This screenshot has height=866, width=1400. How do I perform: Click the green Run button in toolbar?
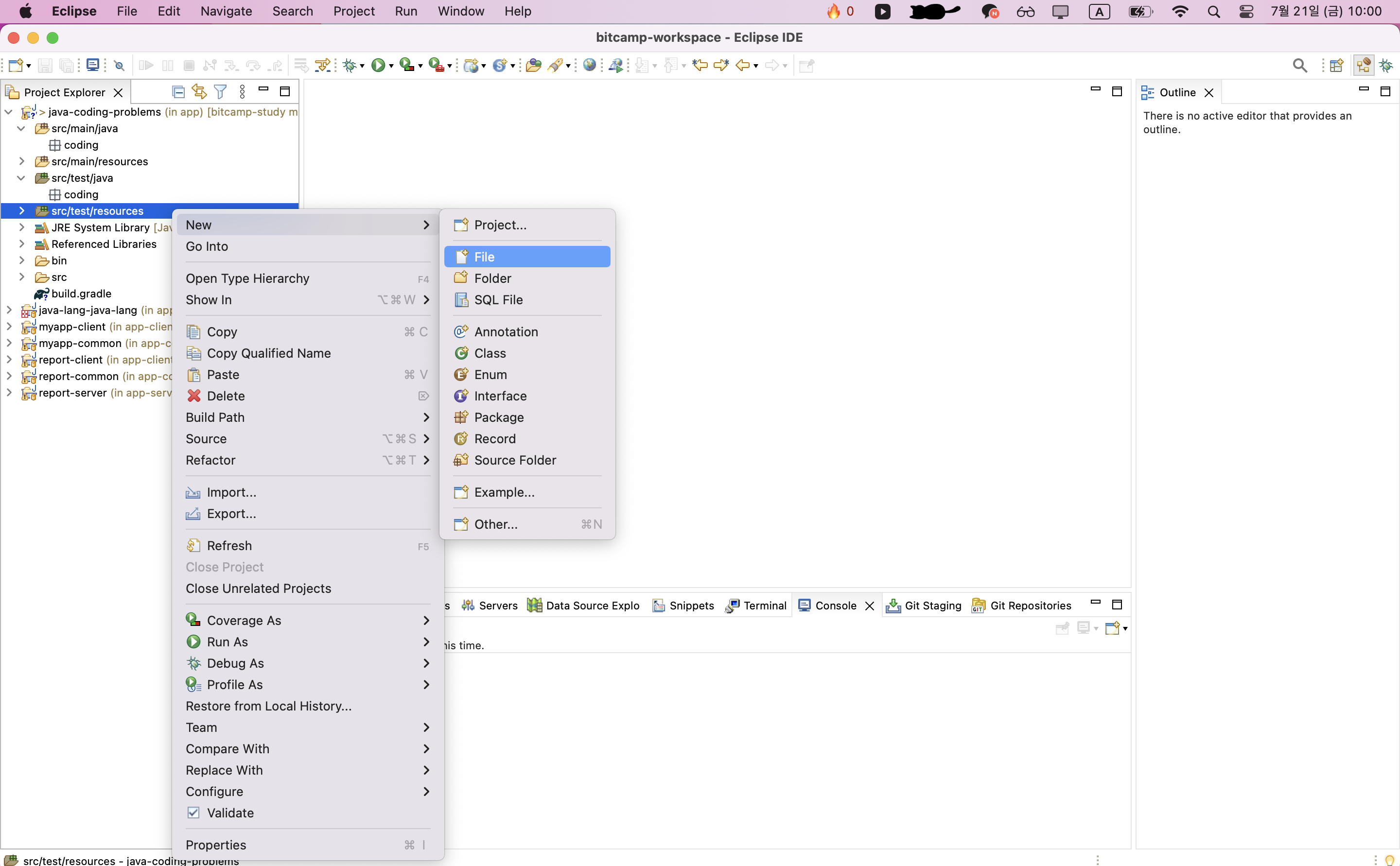tap(378, 65)
